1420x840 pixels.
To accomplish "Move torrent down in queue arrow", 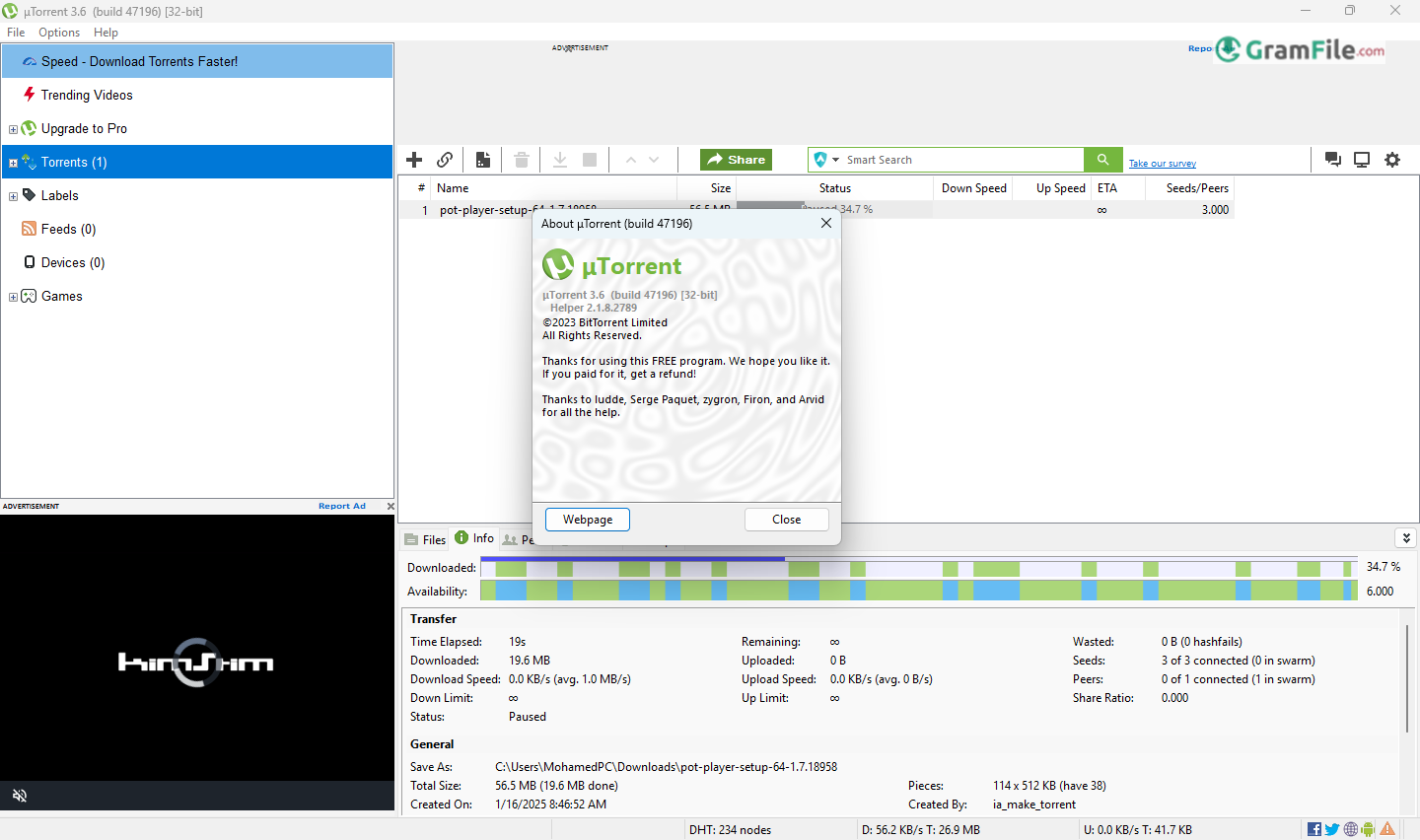I will click(x=654, y=160).
